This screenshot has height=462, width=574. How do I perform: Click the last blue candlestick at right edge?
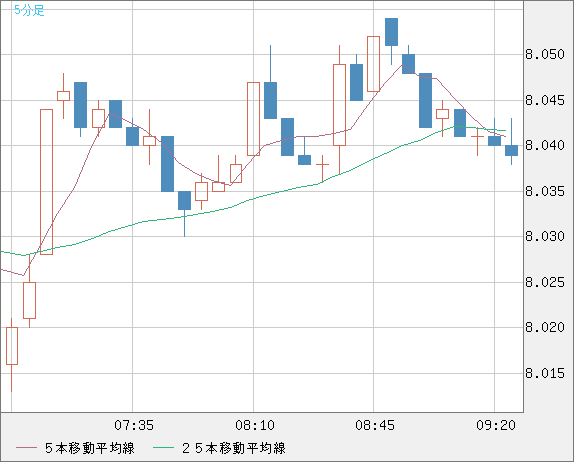[x=511, y=150]
